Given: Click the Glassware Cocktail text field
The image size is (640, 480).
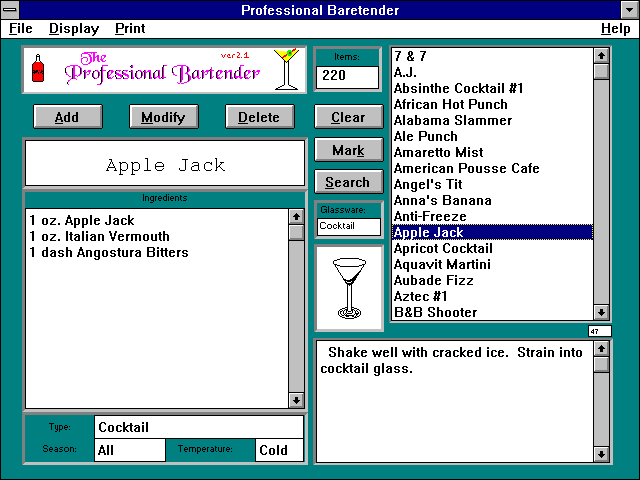Looking at the screenshot, I should [348, 227].
